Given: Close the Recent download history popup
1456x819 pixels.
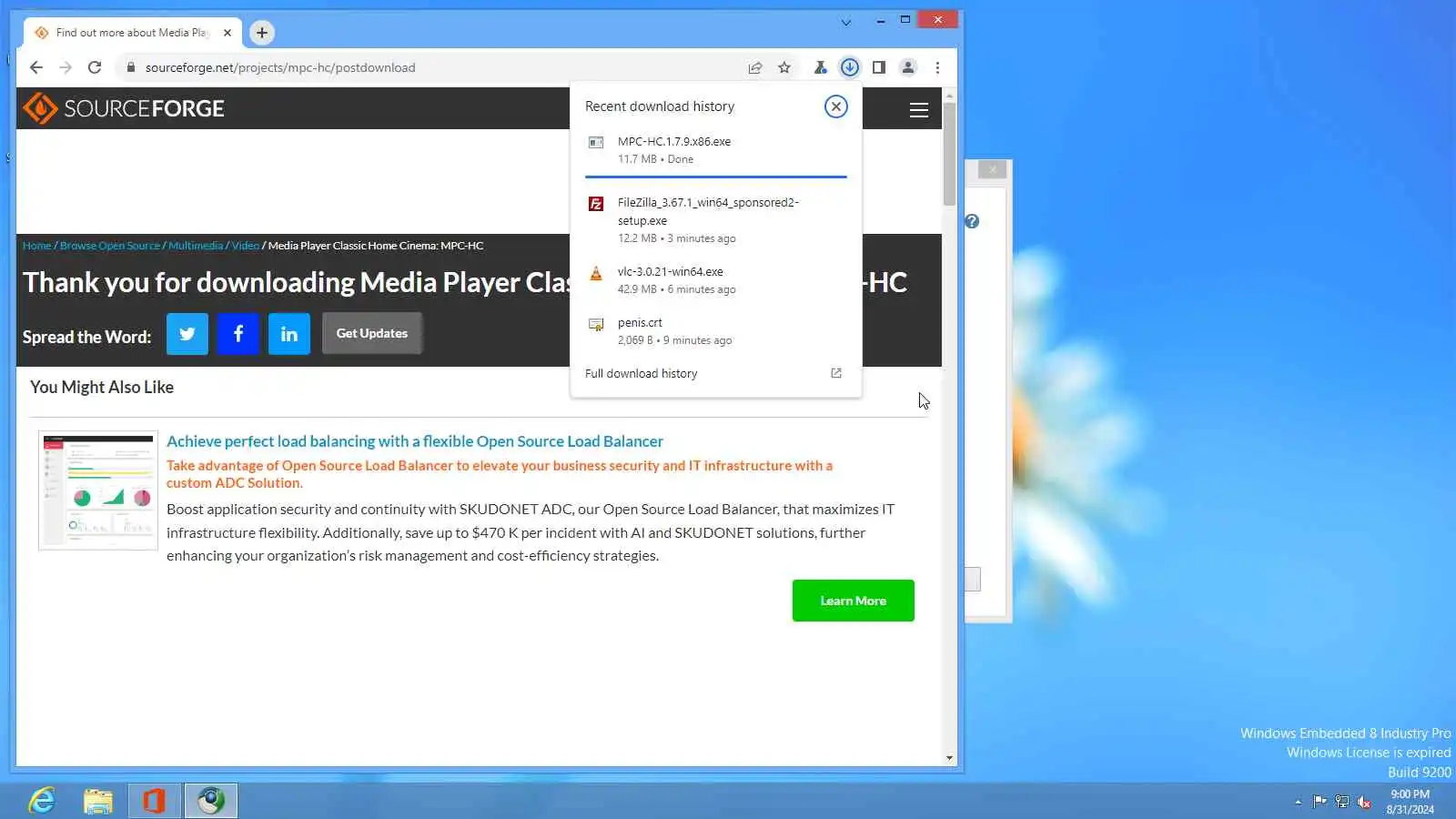Looking at the screenshot, I should pyautogui.click(x=836, y=106).
